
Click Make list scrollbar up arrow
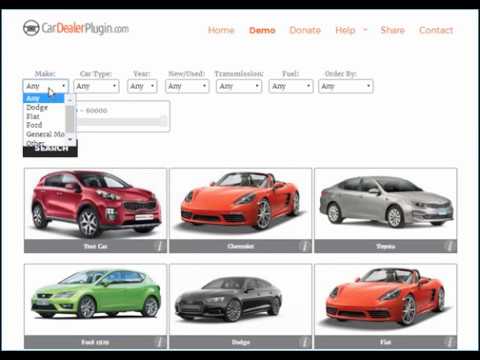(x=70, y=100)
